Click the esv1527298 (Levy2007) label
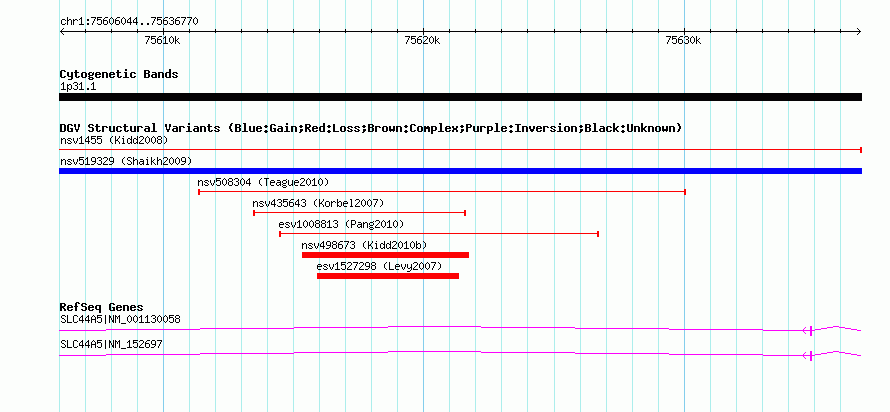The width and height of the screenshot is (890, 412). (379, 266)
